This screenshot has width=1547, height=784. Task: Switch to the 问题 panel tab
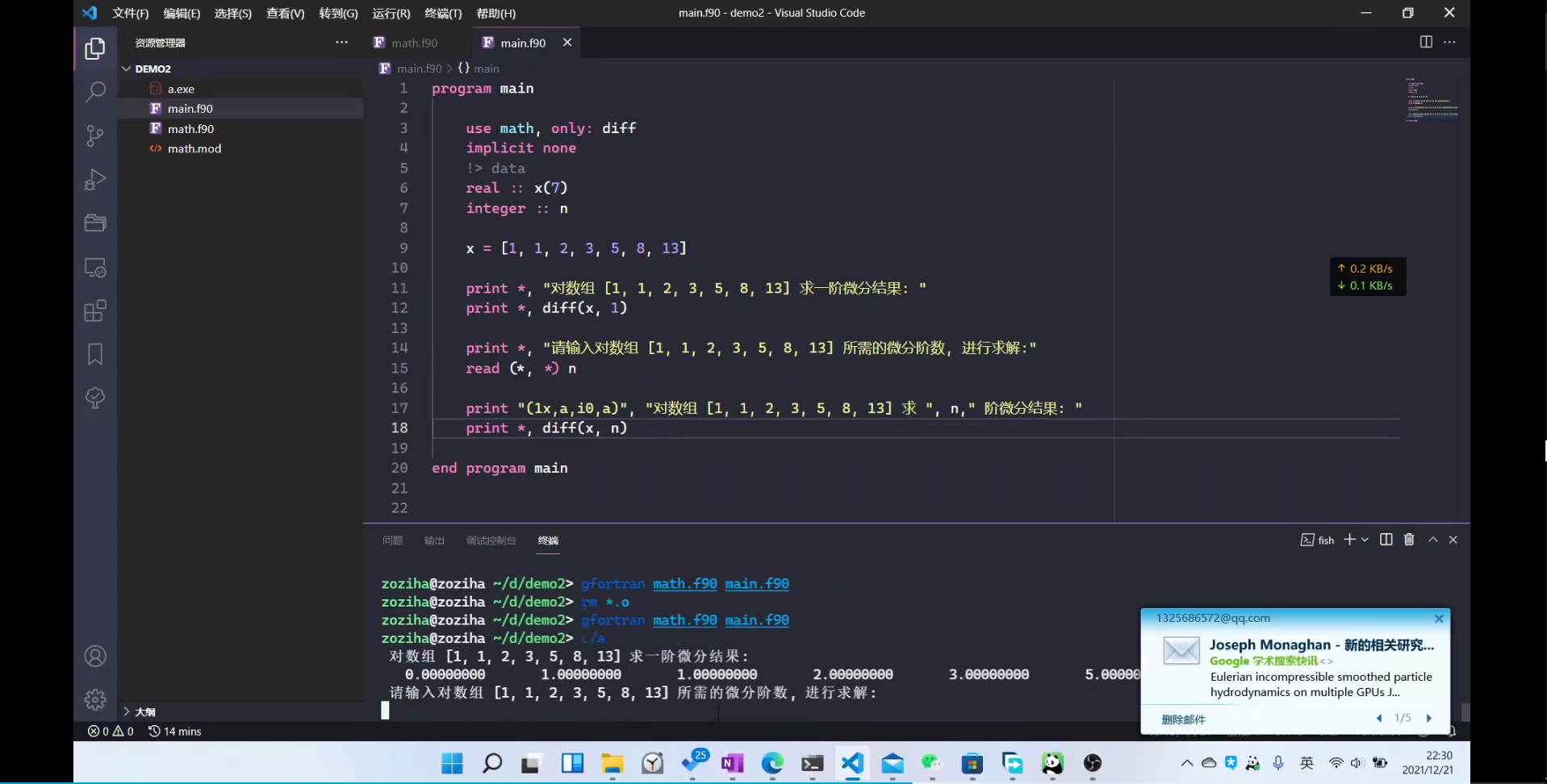point(393,540)
